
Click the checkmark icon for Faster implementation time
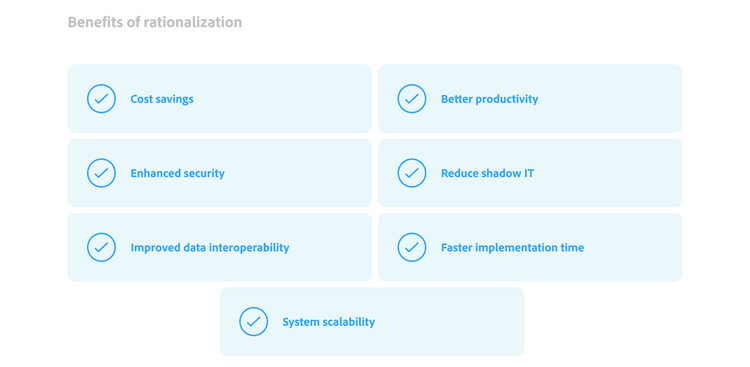pos(412,247)
